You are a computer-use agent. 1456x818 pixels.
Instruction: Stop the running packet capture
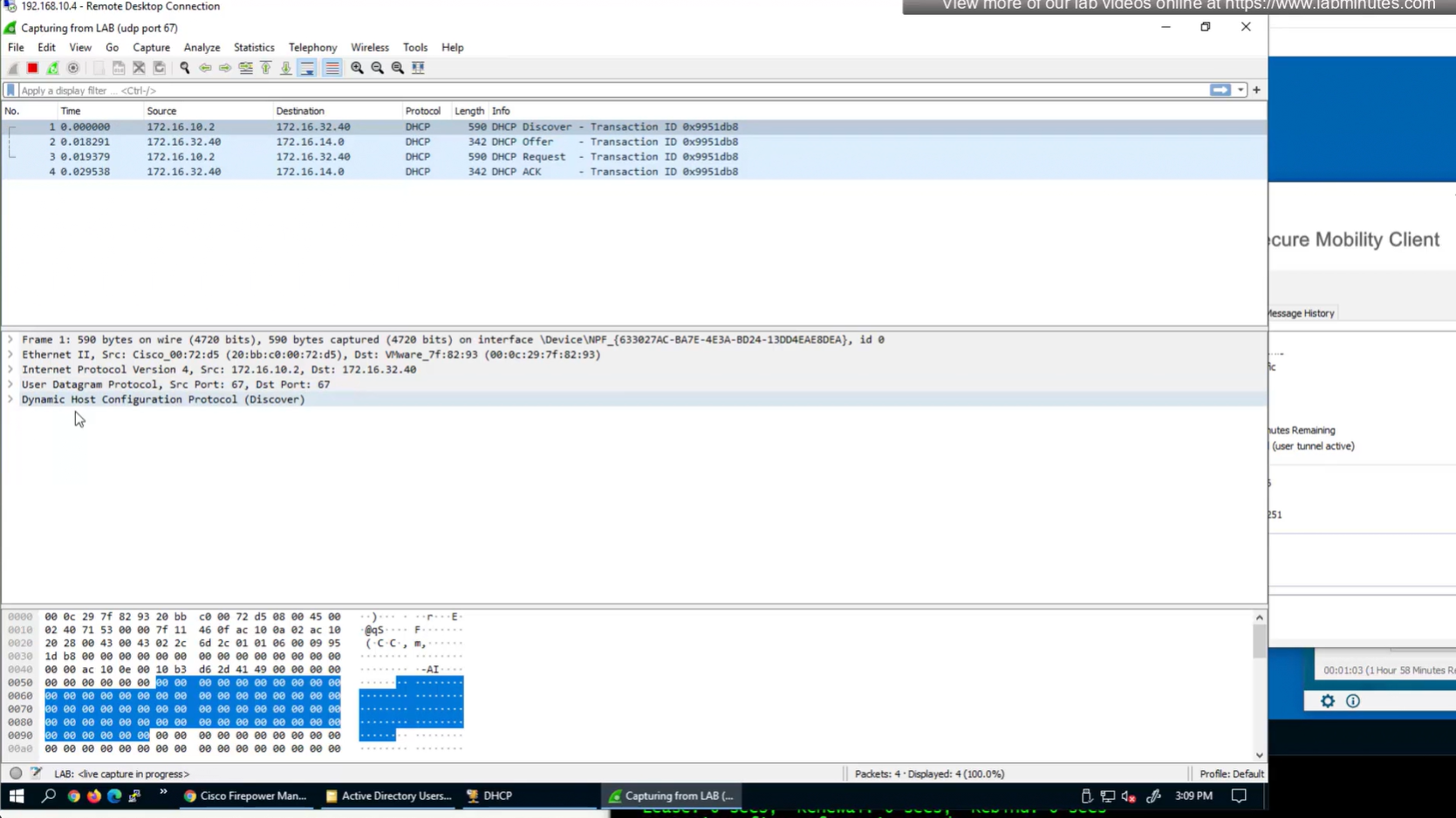point(32,68)
